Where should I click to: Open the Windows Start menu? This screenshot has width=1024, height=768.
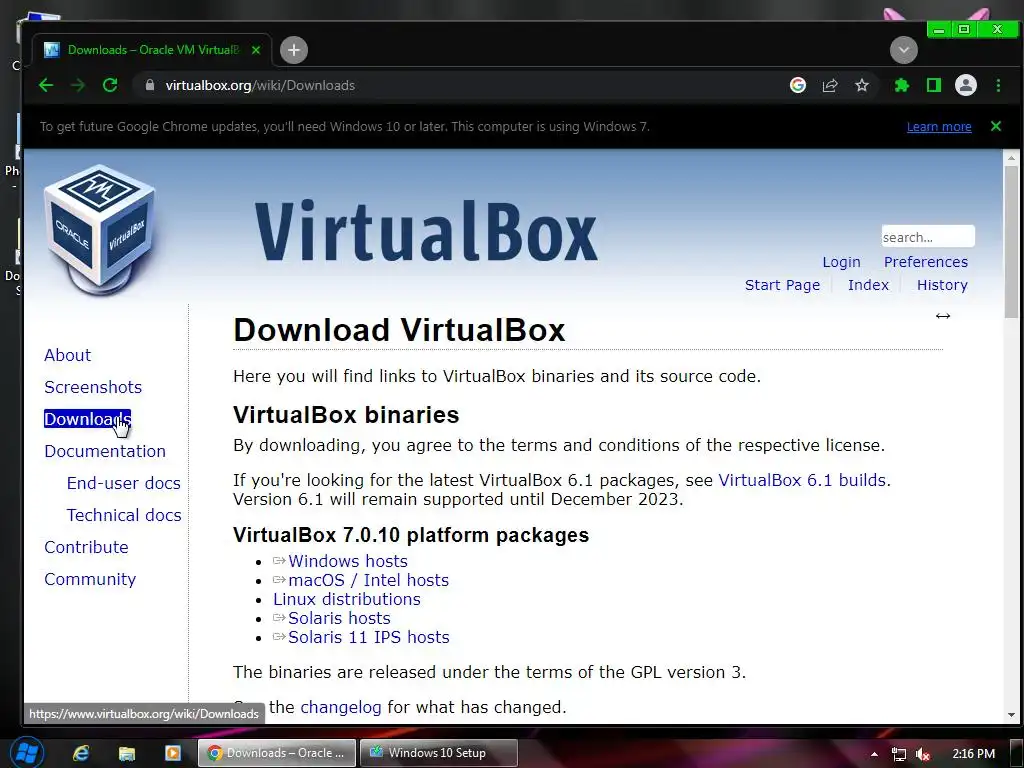(x=27, y=753)
